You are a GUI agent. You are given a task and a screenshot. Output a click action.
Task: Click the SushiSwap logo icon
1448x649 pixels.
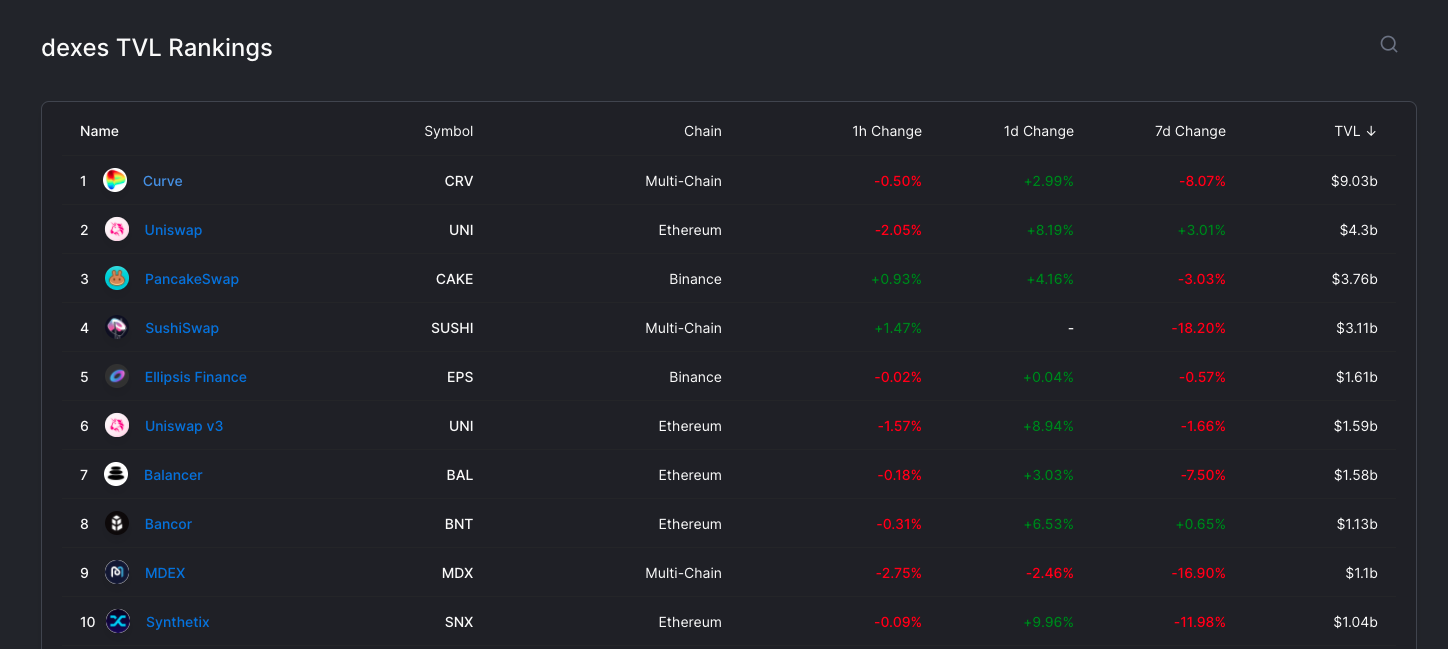[117, 328]
